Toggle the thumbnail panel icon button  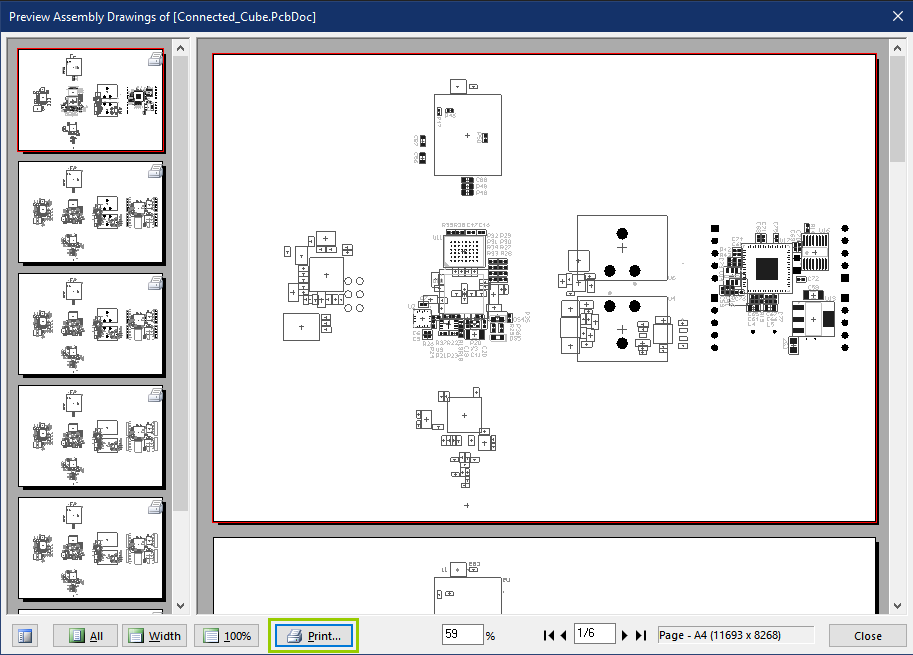[x=25, y=636]
